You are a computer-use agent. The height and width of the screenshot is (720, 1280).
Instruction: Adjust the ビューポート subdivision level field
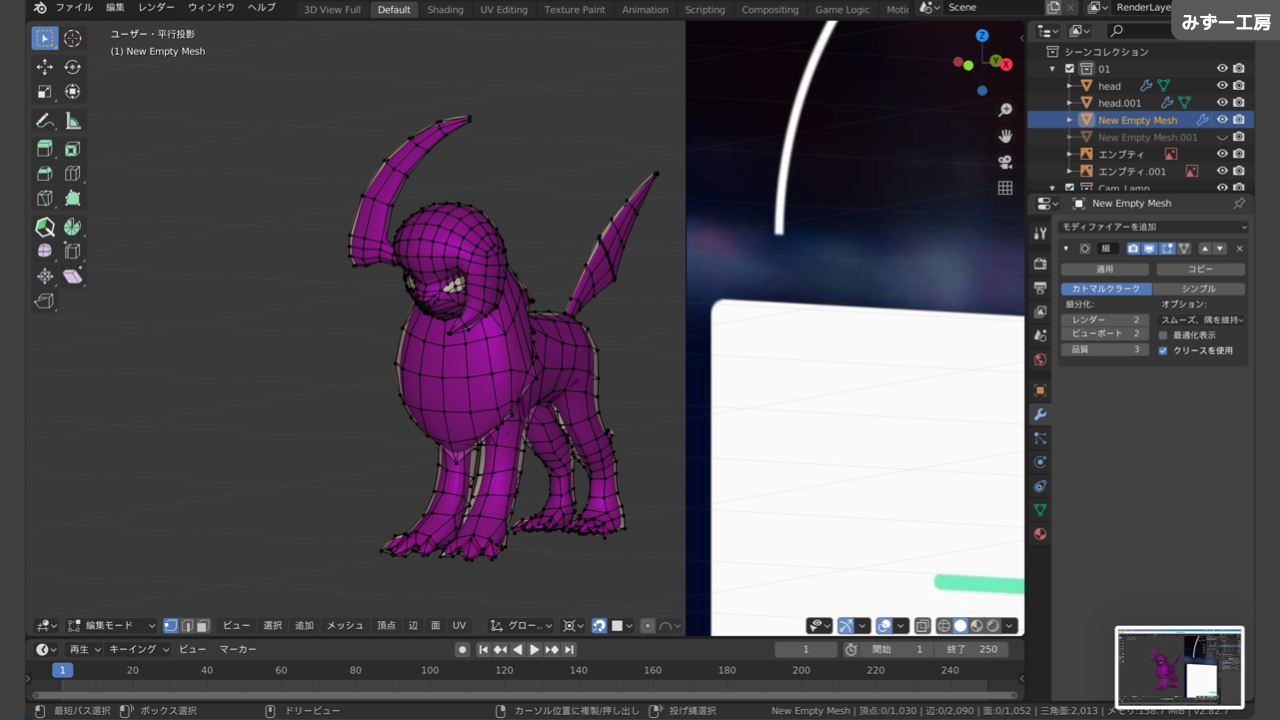click(x=1105, y=334)
